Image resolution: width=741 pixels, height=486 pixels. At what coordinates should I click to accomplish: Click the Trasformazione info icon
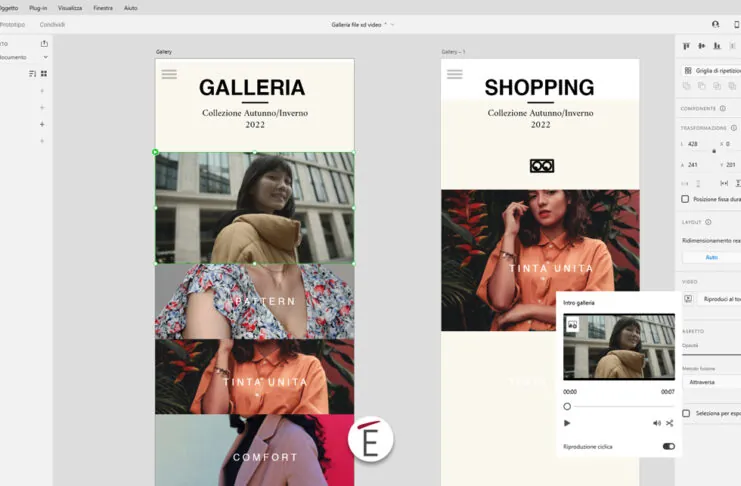click(733, 128)
